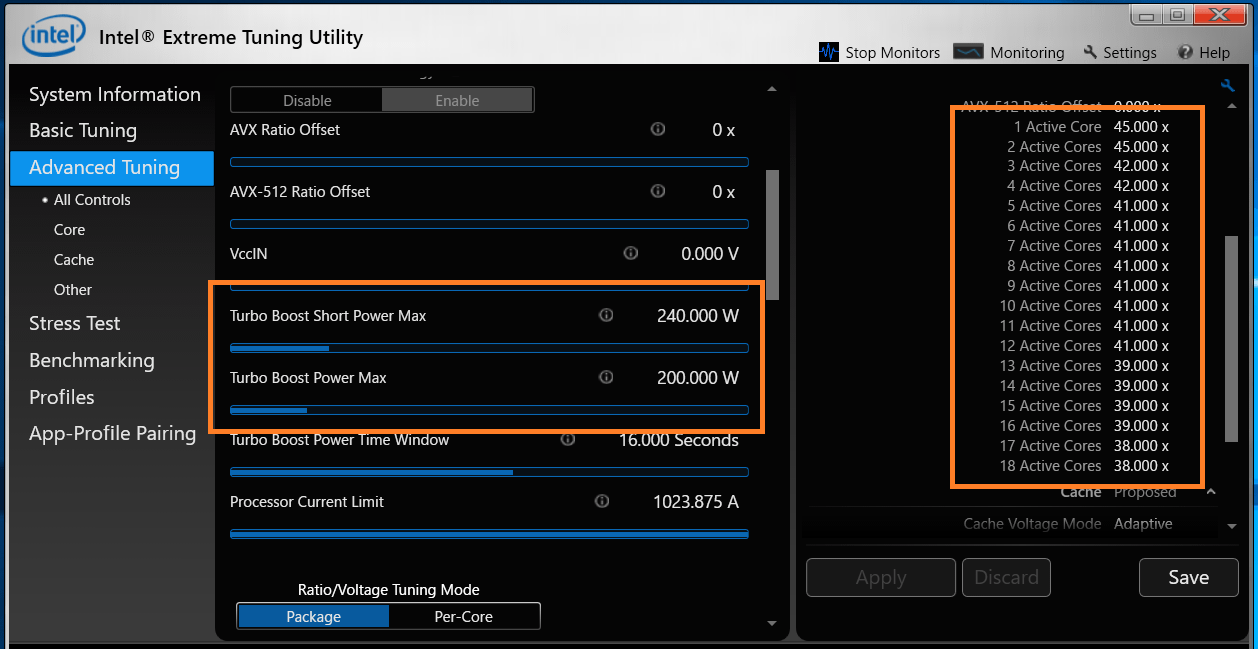Viewport: 1258px width, 649px height.
Task: Open Stress Test section
Action: [x=75, y=323]
